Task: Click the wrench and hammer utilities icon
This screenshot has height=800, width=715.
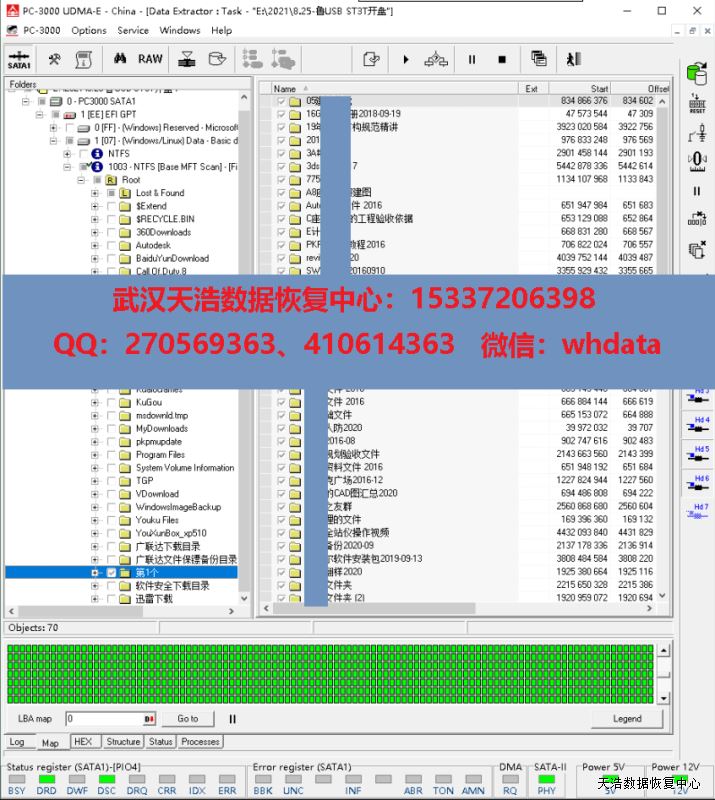Action: pos(55,59)
